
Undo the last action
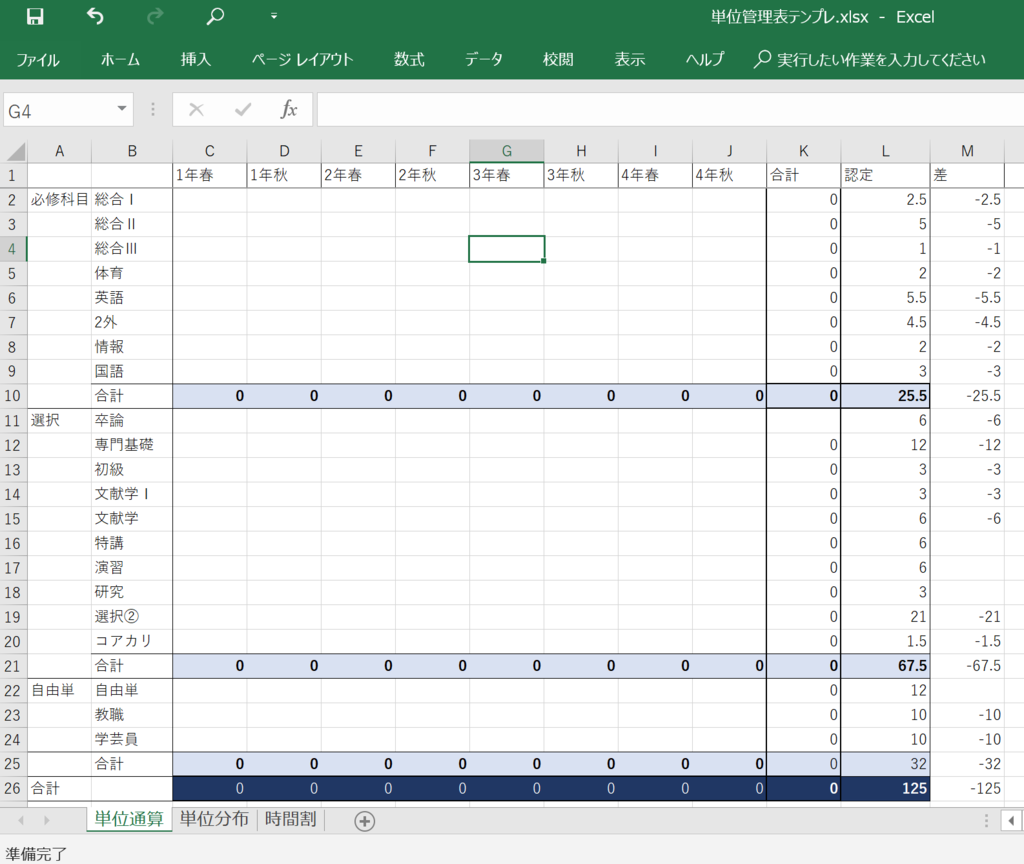click(x=95, y=16)
